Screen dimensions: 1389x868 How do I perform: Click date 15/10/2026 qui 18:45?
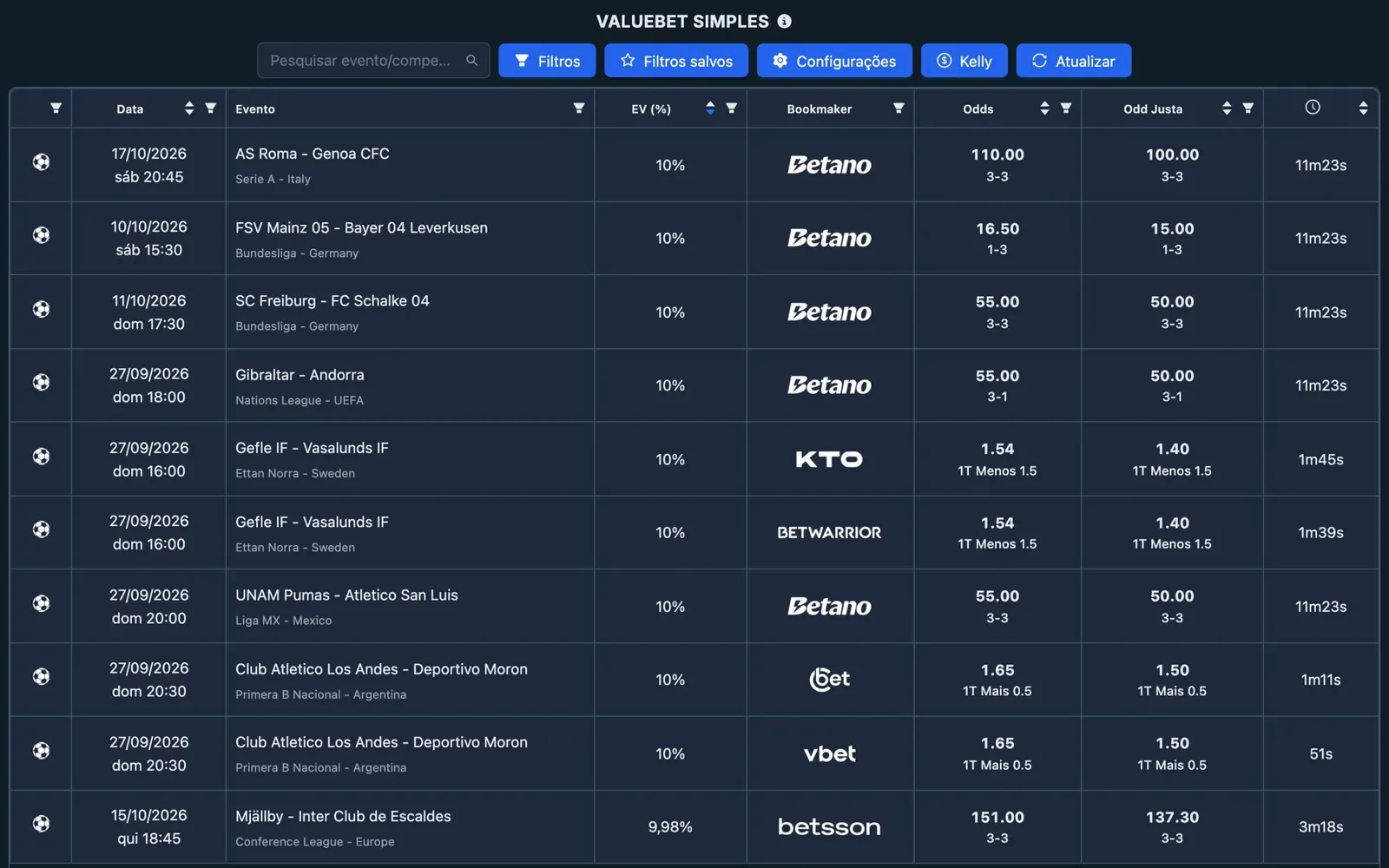click(148, 827)
